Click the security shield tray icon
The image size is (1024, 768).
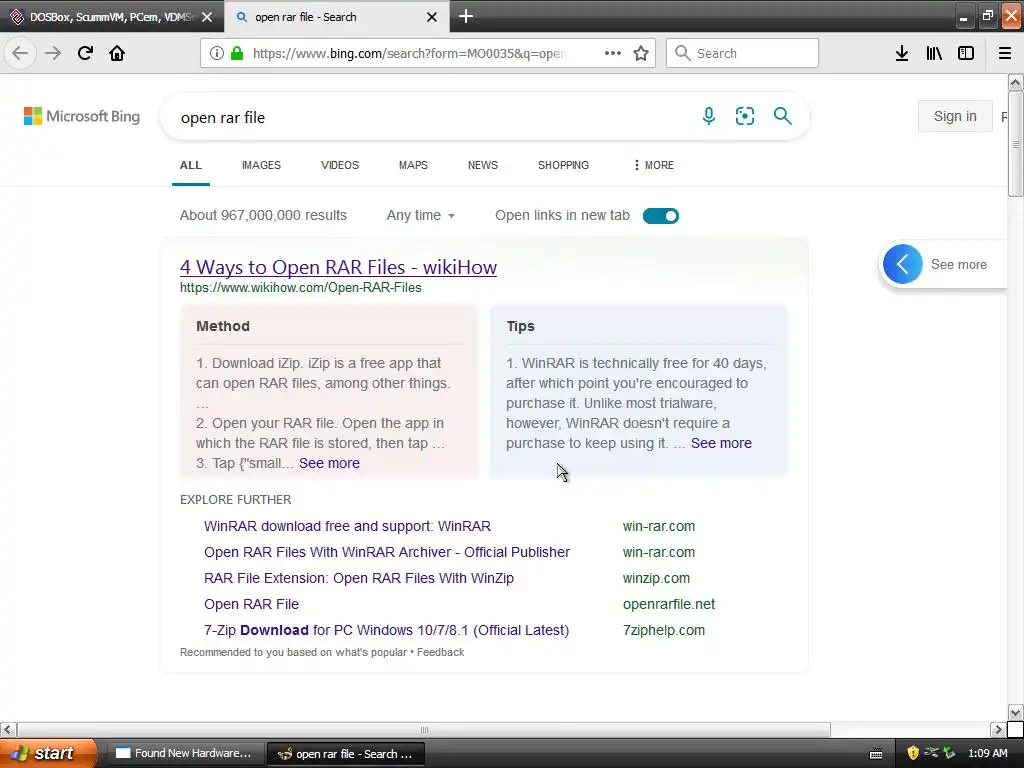coord(913,753)
